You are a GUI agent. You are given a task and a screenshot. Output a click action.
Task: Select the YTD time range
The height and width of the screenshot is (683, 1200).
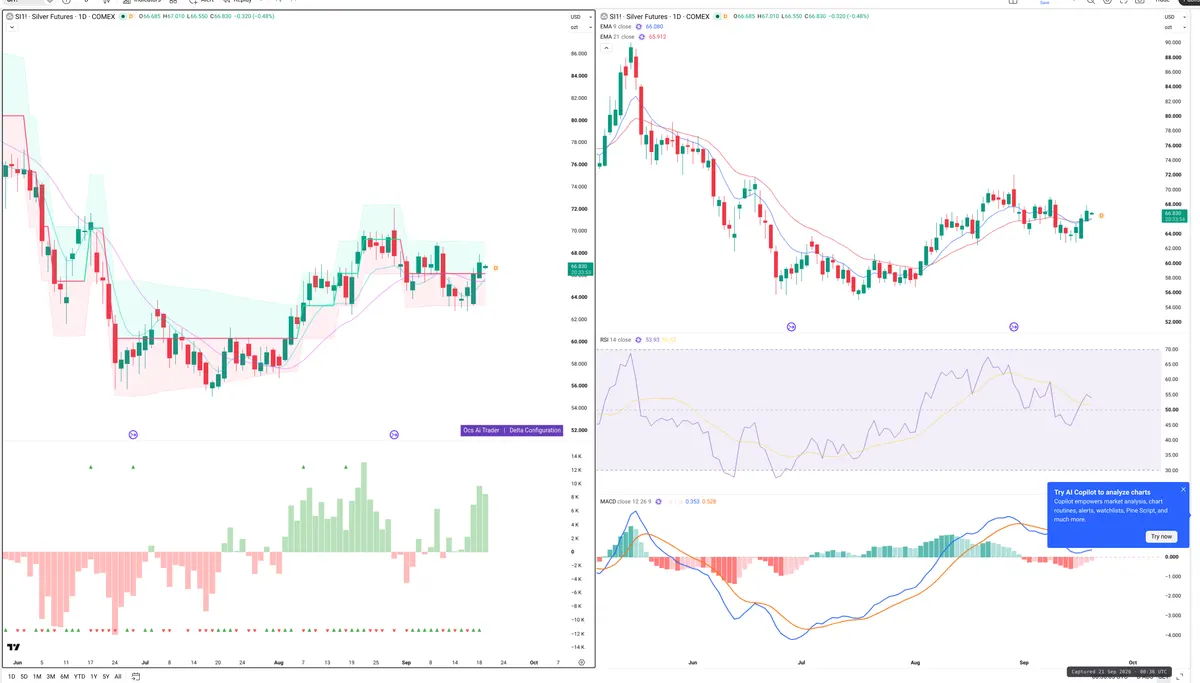pos(79,677)
